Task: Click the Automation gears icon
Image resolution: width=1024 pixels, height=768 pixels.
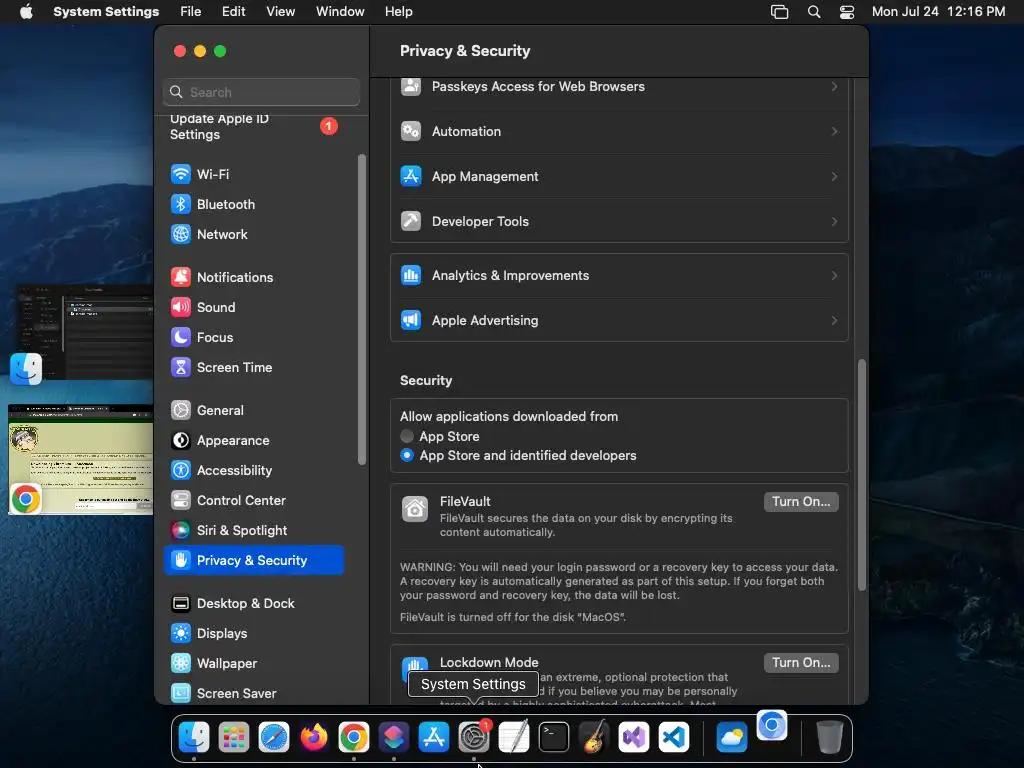Action: (x=411, y=131)
